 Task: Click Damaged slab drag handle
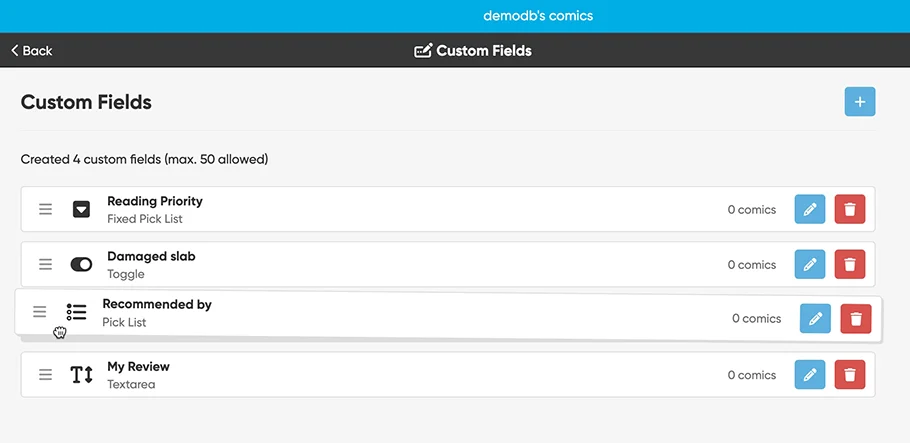[x=45, y=265]
